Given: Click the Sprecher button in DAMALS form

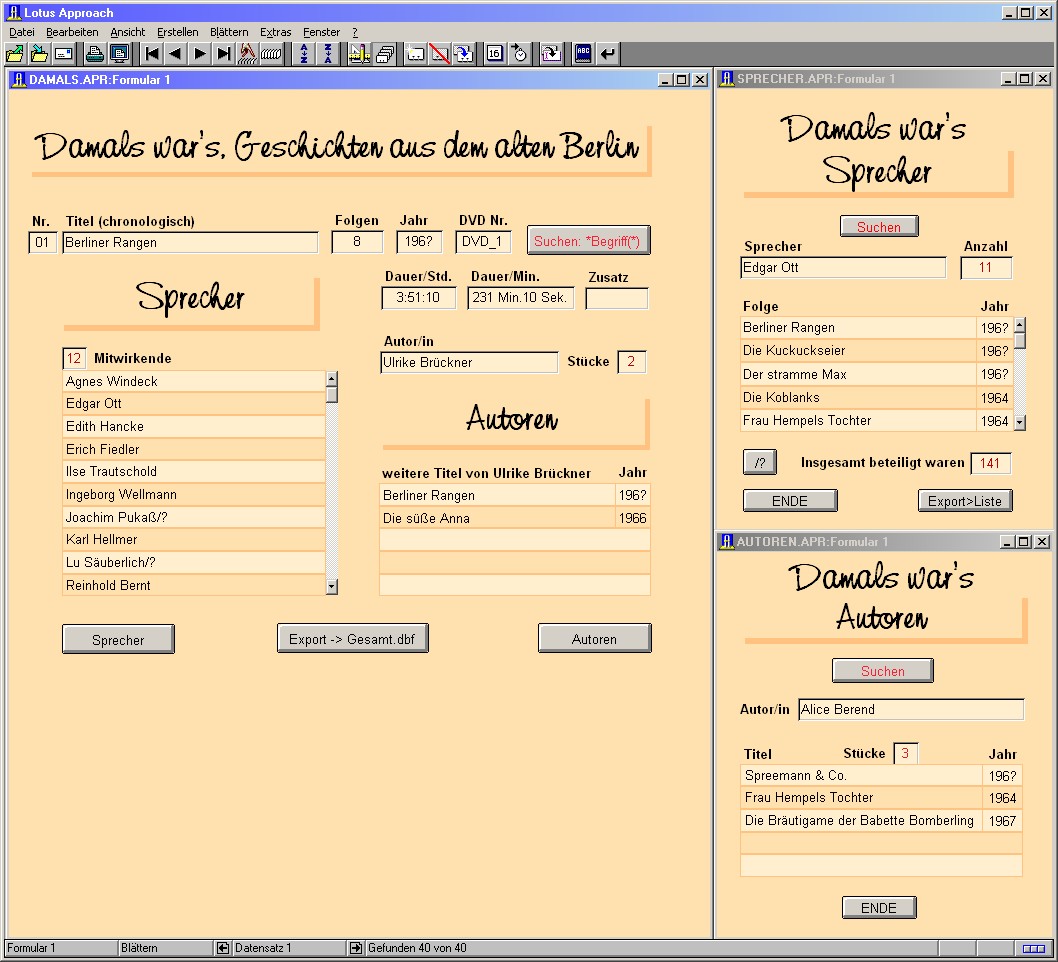Looking at the screenshot, I should pyautogui.click(x=118, y=639).
